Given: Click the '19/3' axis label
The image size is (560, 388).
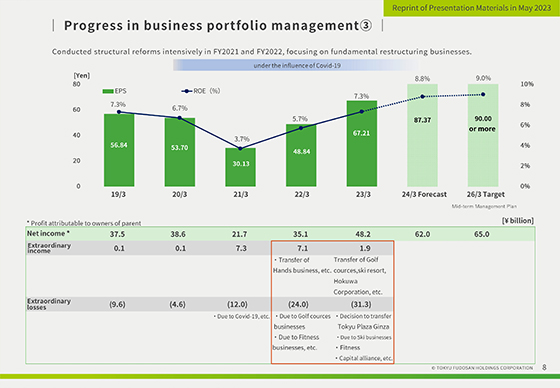Looking at the screenshot, I should pyautogui.click(x=118, y=194).
